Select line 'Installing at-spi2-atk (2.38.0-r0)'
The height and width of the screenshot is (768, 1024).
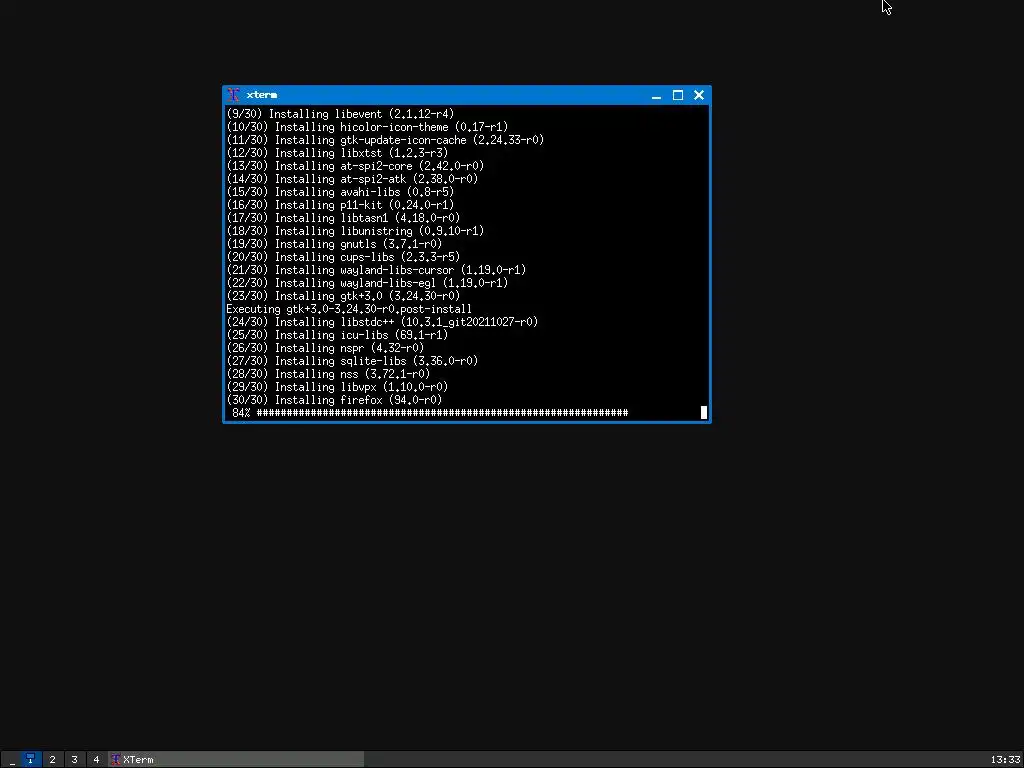coord(352,178)
